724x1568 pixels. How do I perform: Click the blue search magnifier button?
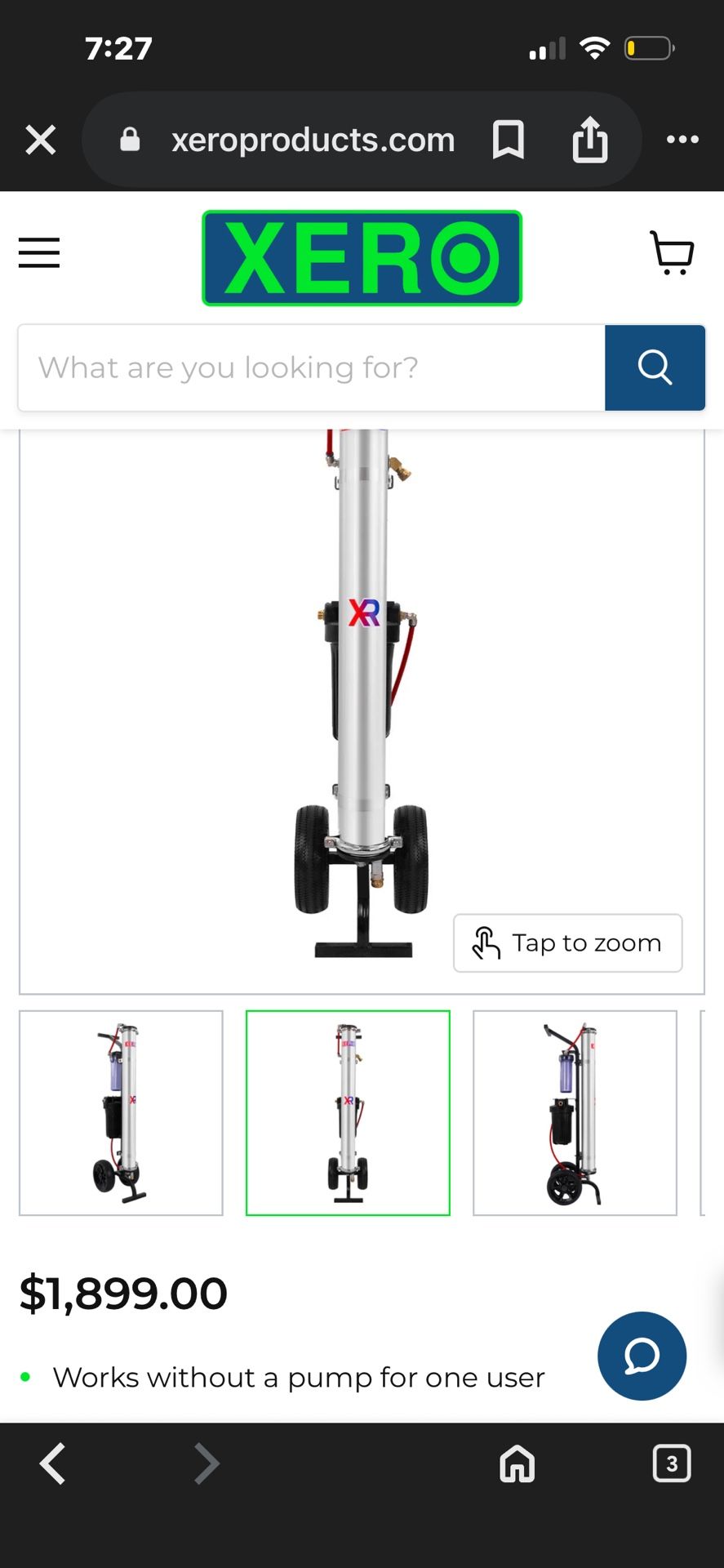click(x=655, y=367)
